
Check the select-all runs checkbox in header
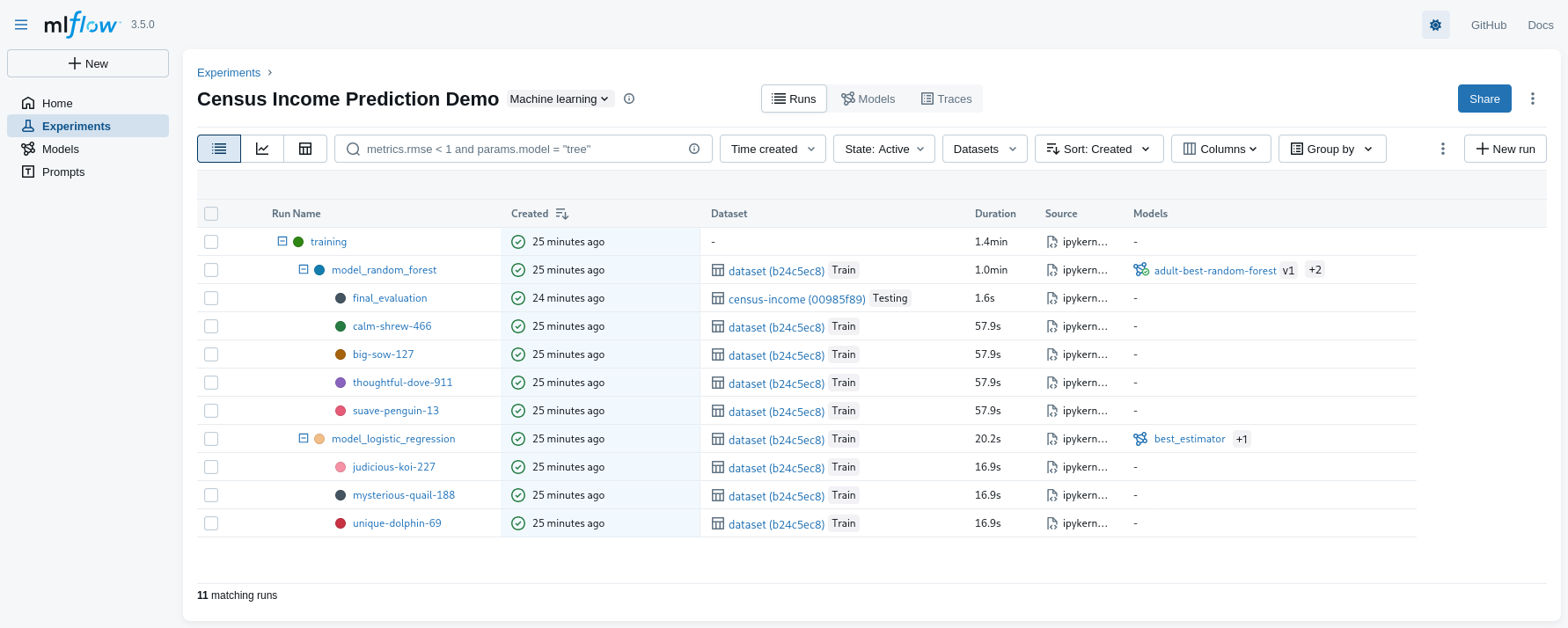[211, 214]
